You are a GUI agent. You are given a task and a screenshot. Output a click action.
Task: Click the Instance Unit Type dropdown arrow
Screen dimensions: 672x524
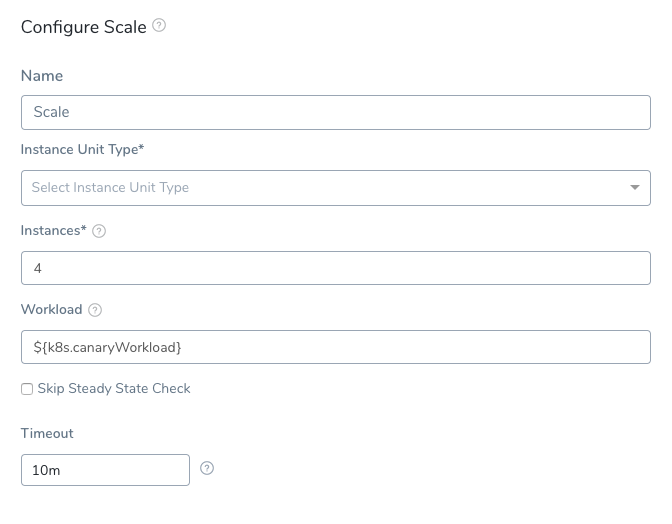(x=635, y=188)
